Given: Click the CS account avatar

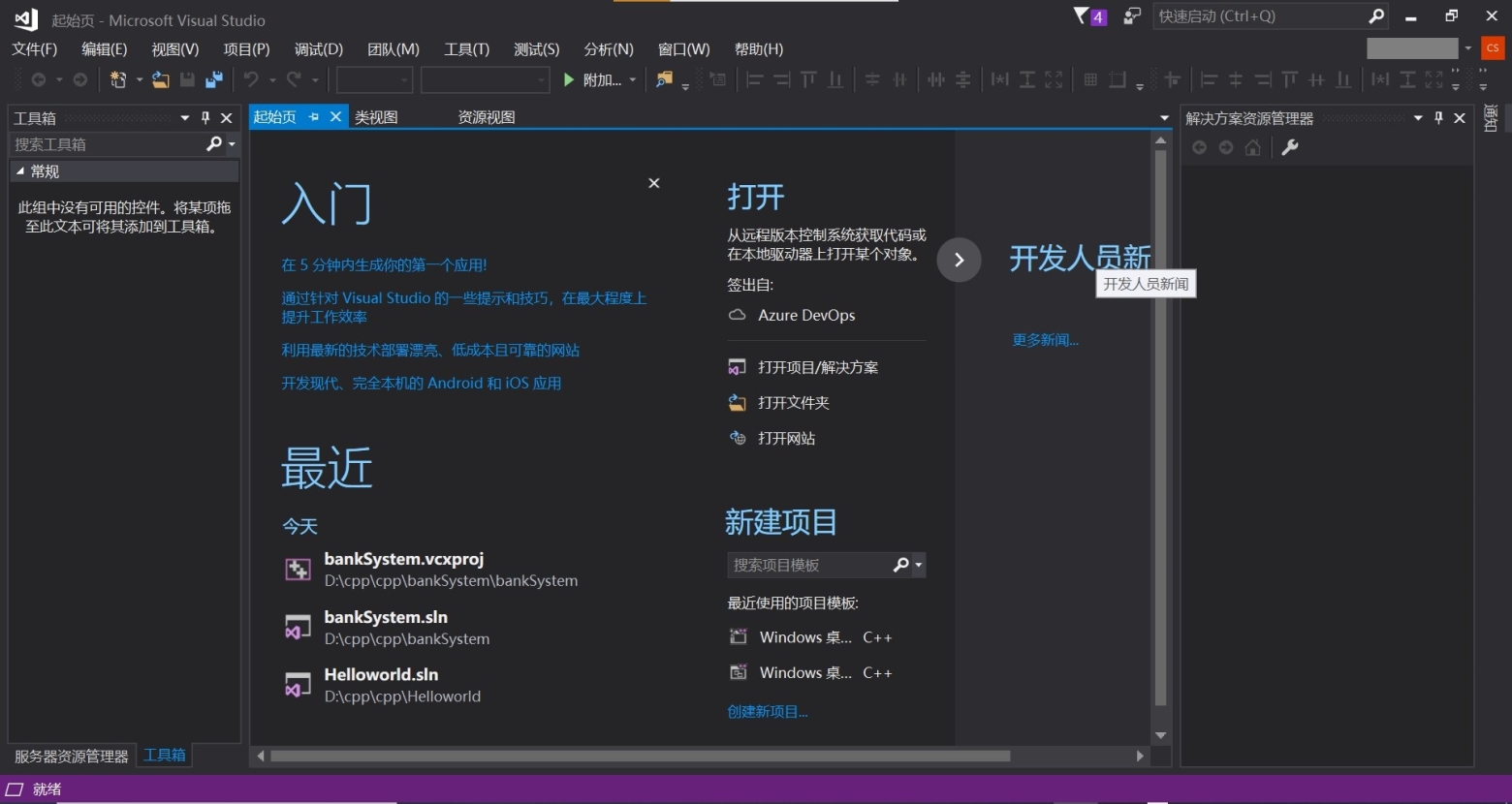Looking at the screenshot, I should [x=1493, y=47].
